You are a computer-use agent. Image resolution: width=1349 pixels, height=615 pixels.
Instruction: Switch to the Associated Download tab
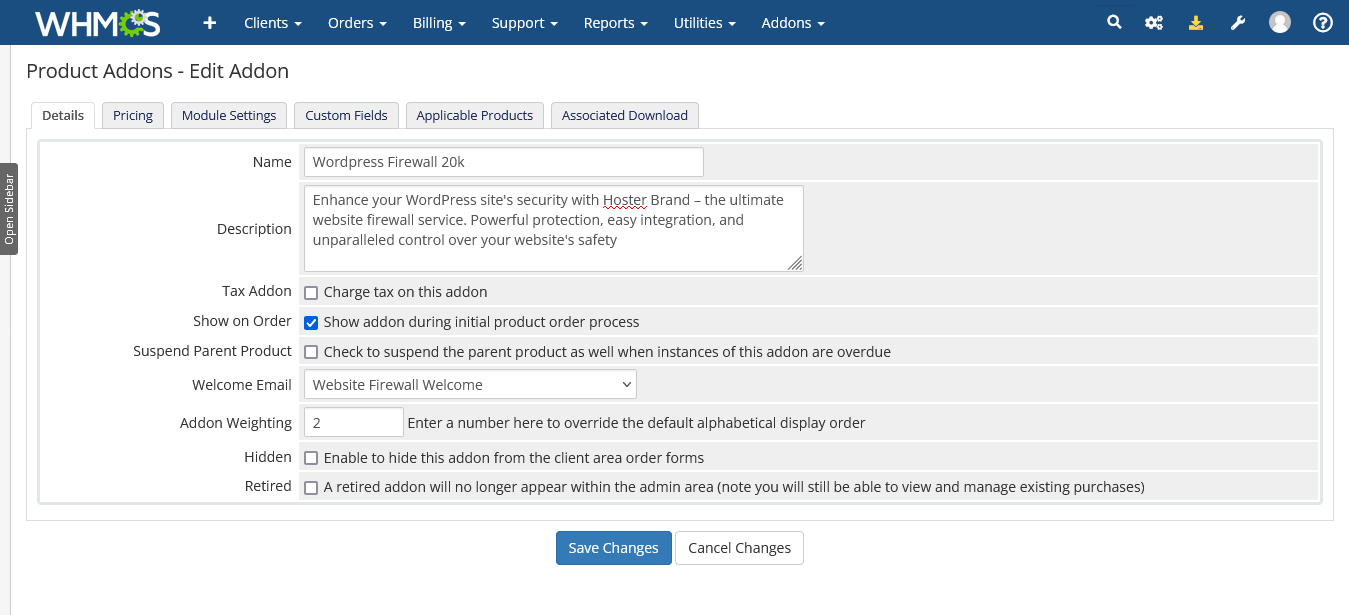pos(625,116)
